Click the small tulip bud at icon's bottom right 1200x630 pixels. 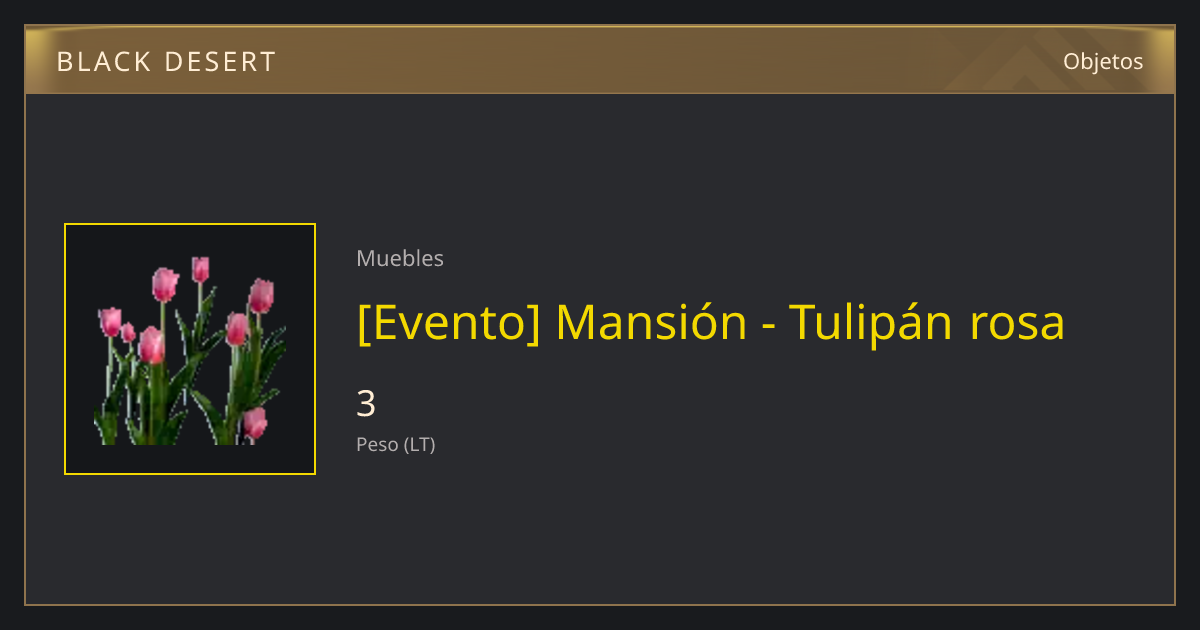tap(255, 423)
